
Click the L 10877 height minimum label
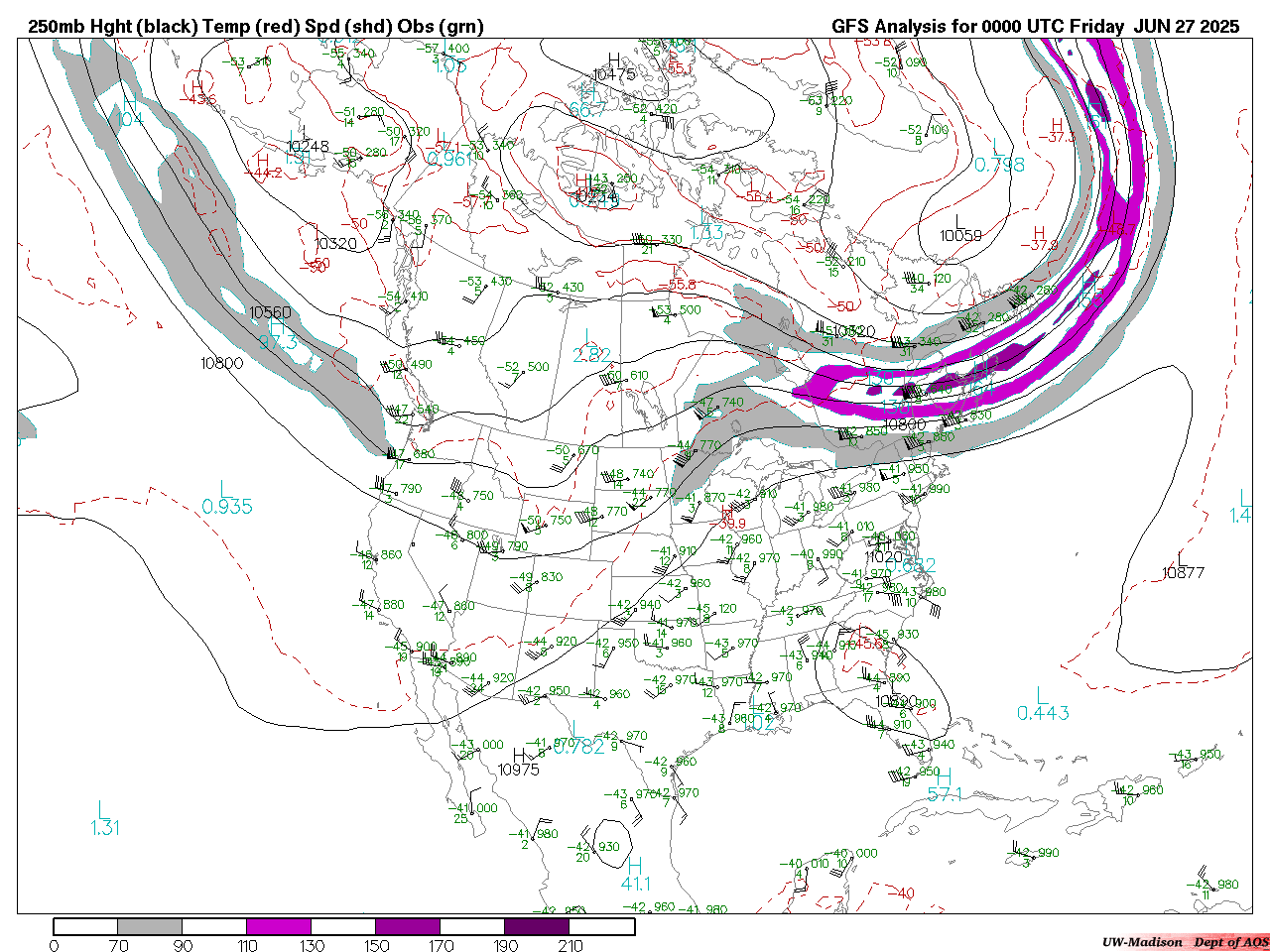1183,566
